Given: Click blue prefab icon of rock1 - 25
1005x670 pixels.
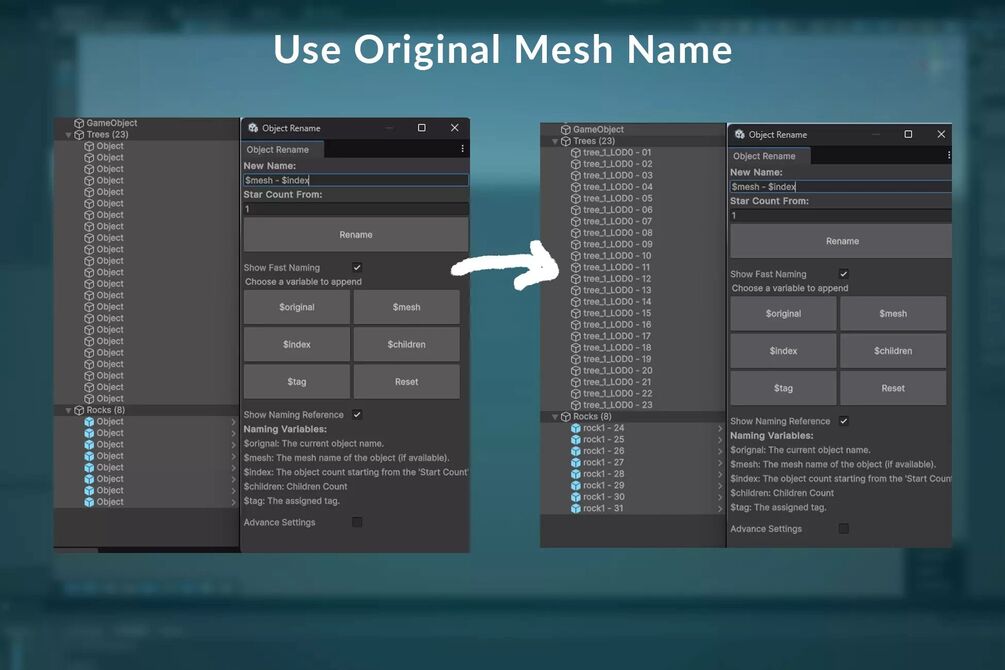Looking at the screenshot, I should [576, 440].
